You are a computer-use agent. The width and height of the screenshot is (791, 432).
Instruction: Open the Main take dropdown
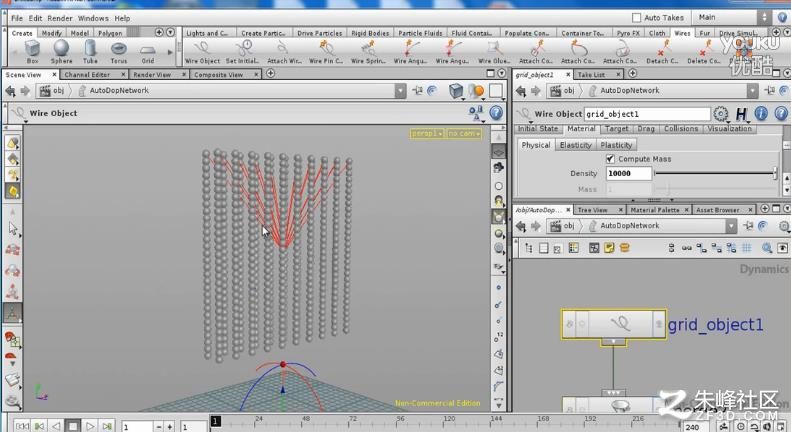[x=732, y=17]
